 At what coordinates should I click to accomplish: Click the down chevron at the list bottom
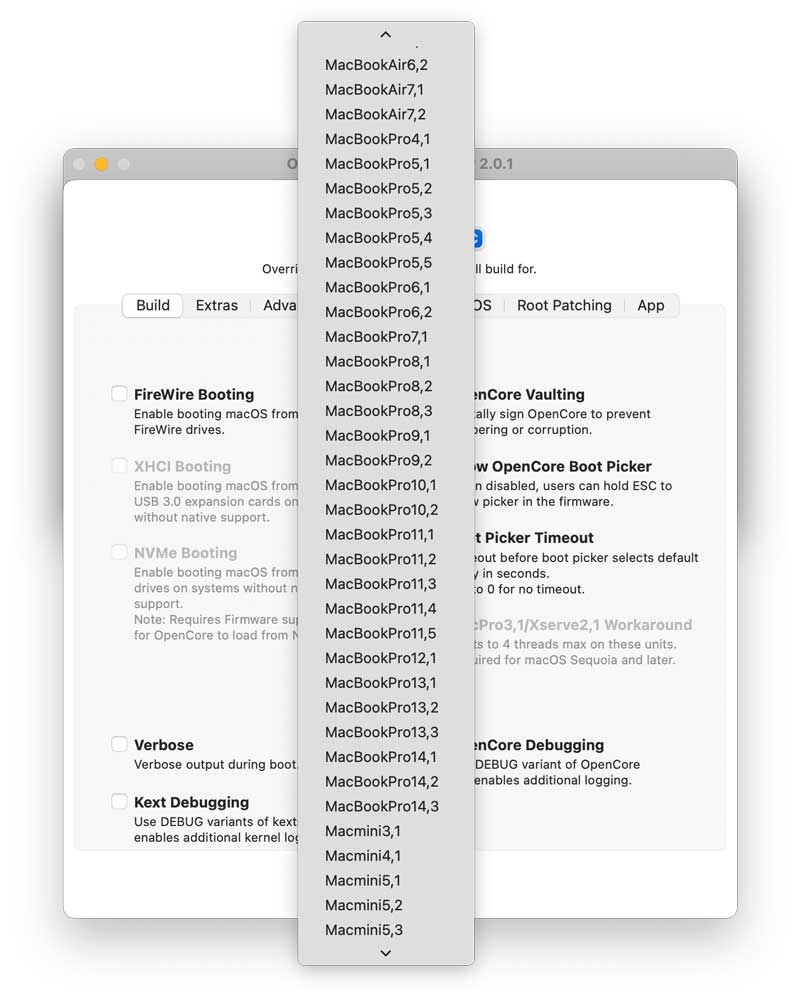tap(386, 953)
